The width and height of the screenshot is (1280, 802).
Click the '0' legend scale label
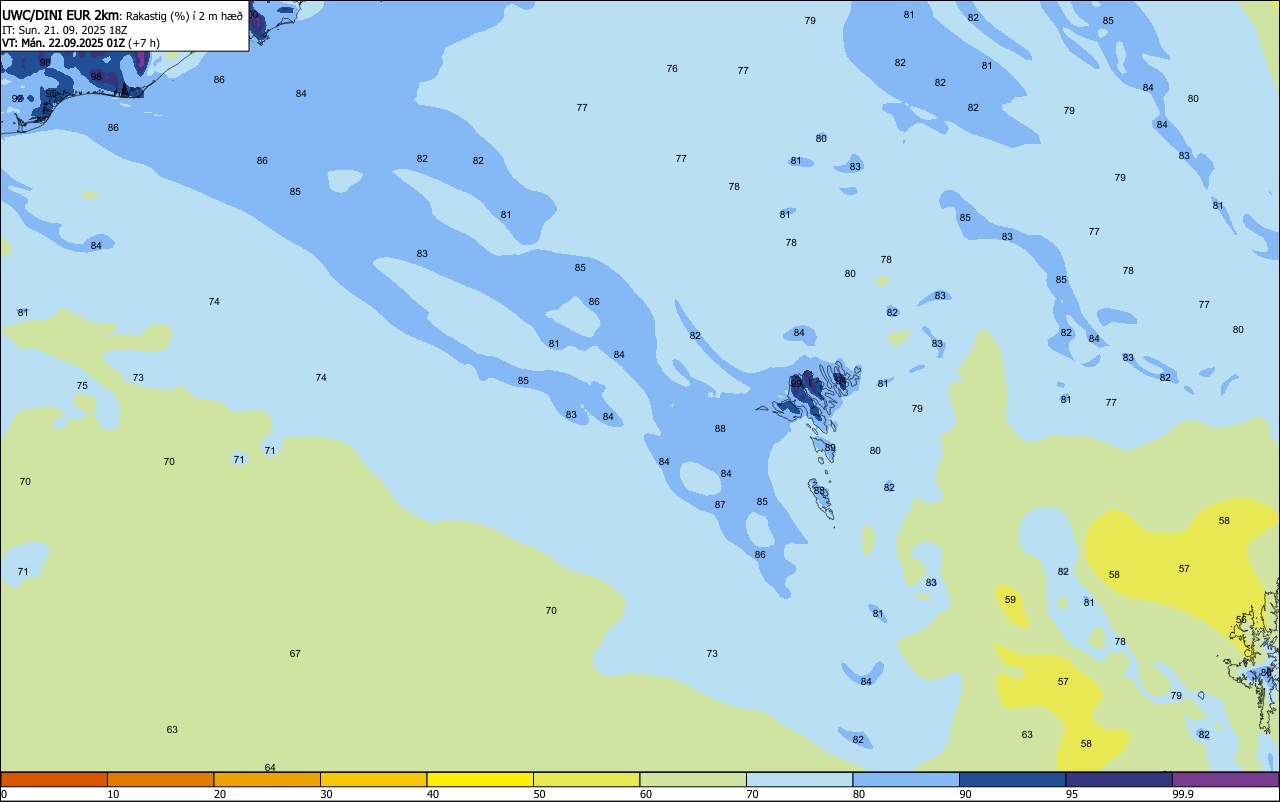(4, 794)
